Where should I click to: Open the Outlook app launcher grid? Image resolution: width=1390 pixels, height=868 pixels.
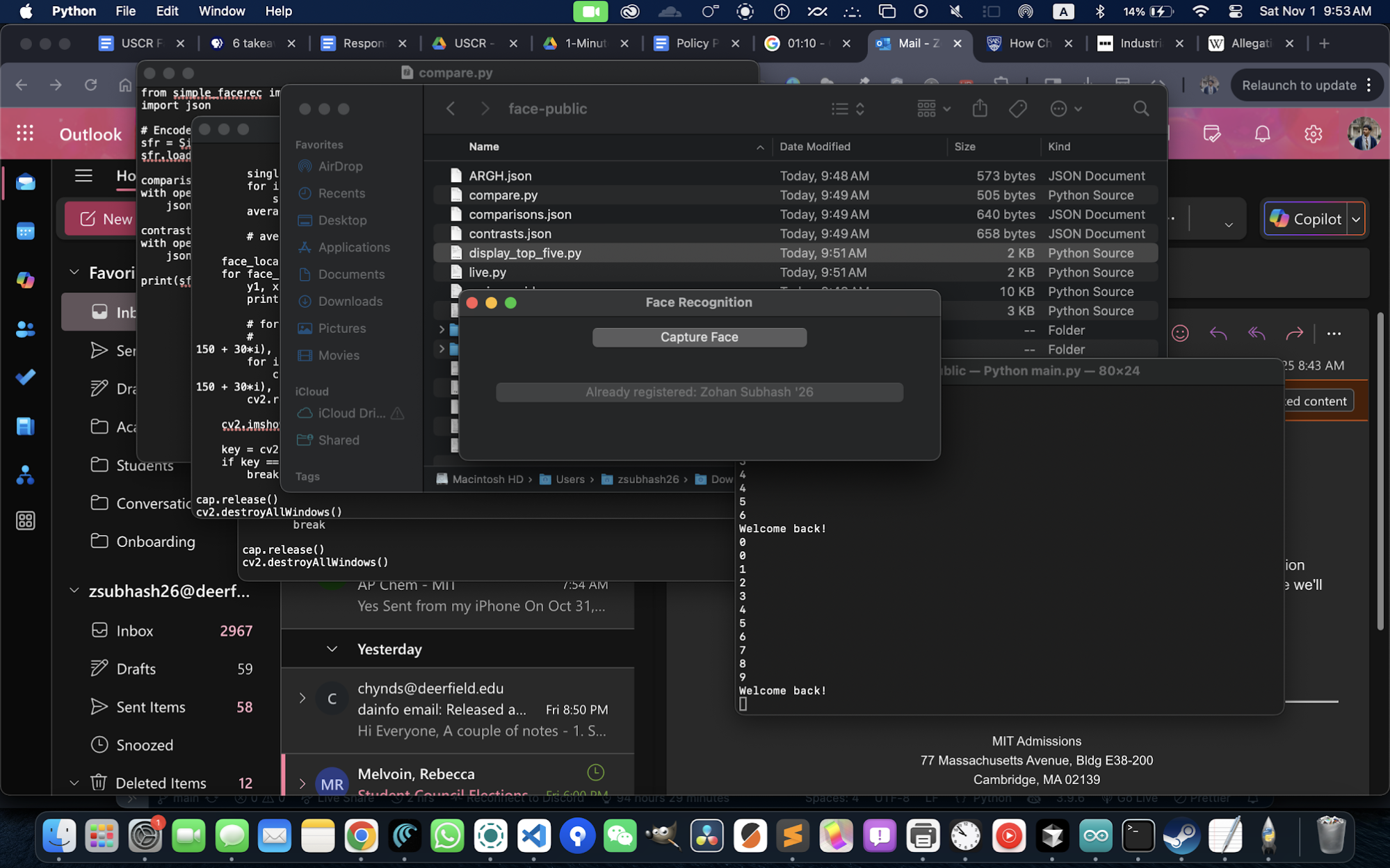click(x=25, y=133)
